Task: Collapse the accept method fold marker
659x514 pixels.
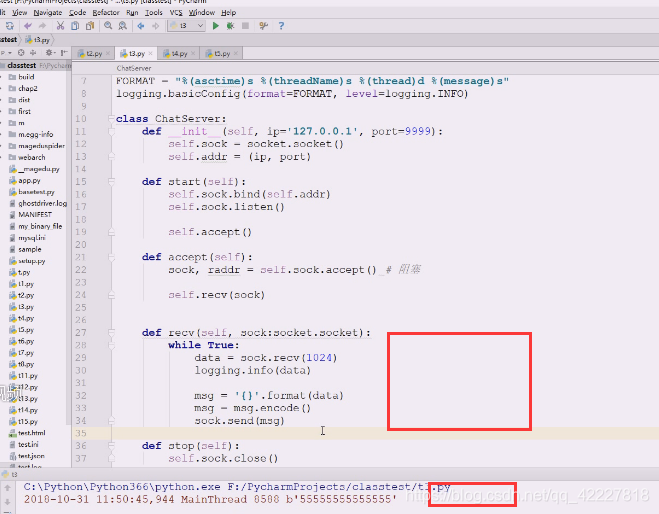Action: click(111, 257)
